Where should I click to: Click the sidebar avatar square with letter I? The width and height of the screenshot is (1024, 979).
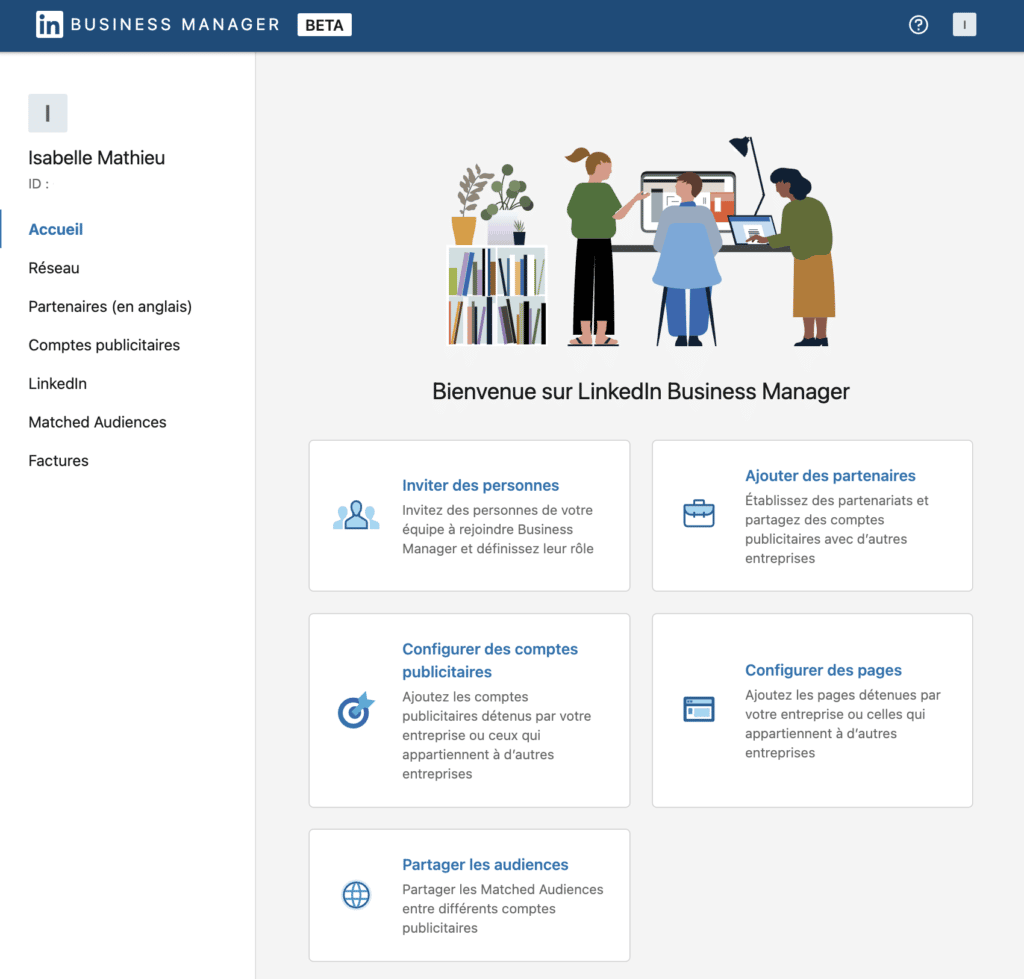click(47, 113)
